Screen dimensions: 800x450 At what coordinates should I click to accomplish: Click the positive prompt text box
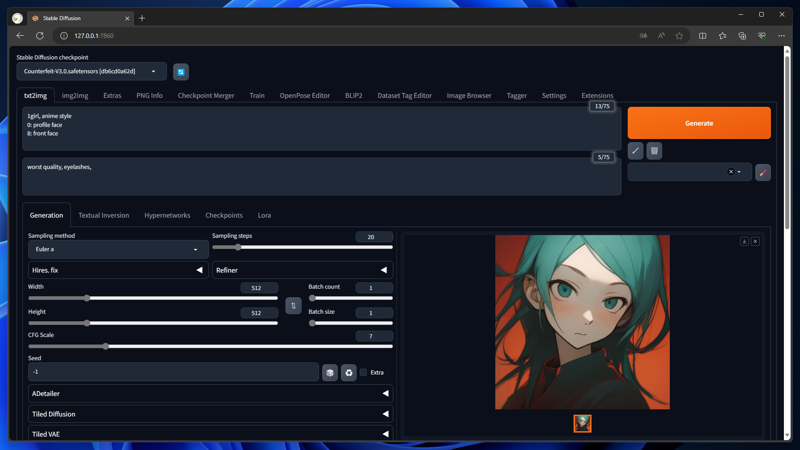click(x=321, y=129)
